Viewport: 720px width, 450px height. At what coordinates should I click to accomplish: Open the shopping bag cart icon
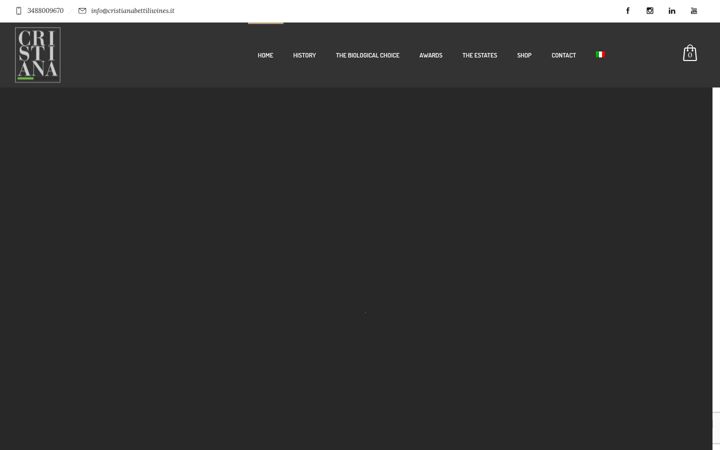tap(690, 53)
